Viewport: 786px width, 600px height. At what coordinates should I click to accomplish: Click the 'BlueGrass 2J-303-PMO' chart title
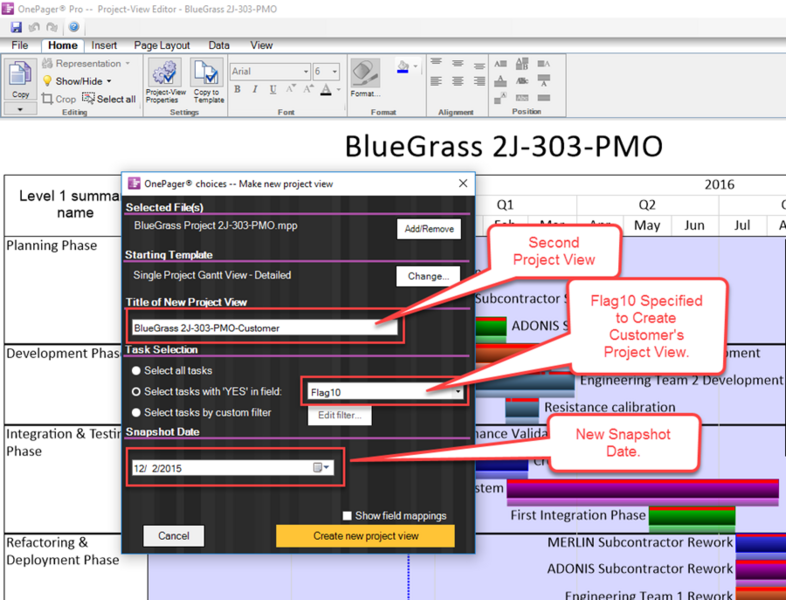pyautogui.click(x=504, y=147)
